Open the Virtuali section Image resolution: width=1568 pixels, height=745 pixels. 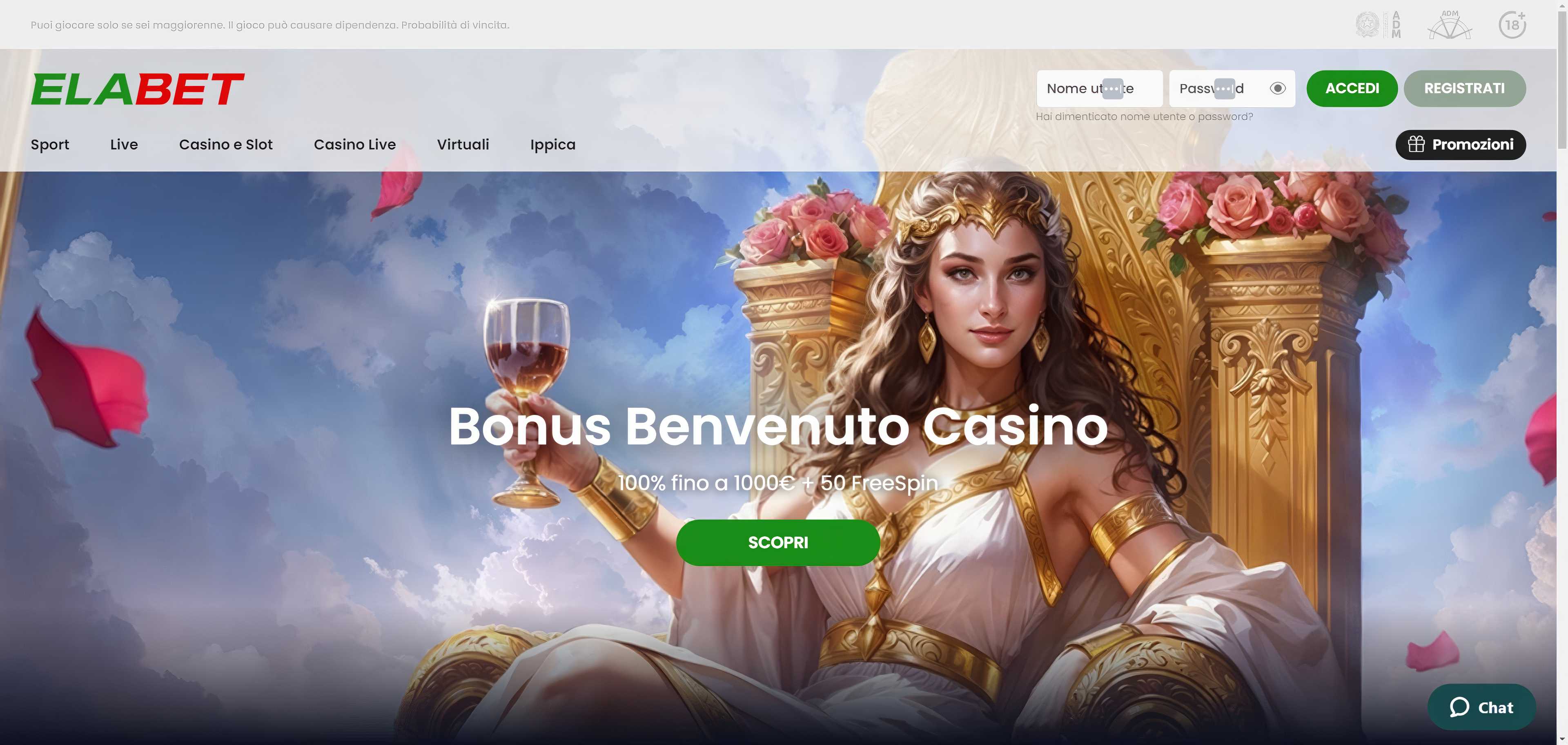tap(463, 144)
